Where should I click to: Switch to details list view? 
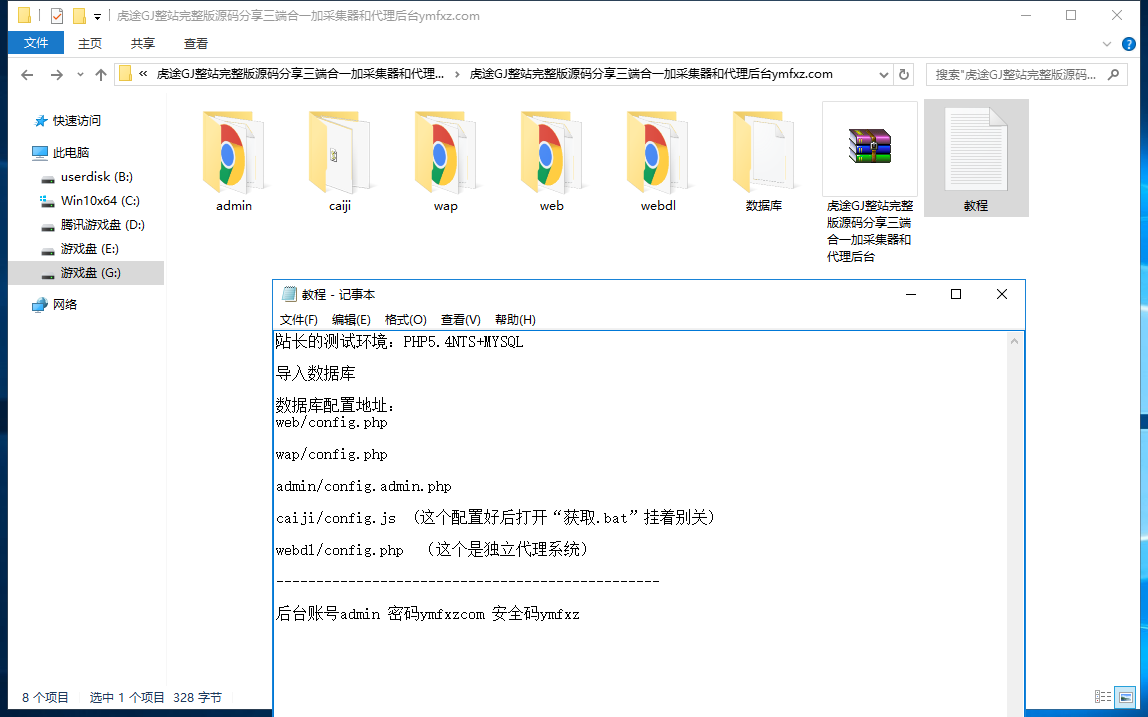[1103, 697]
